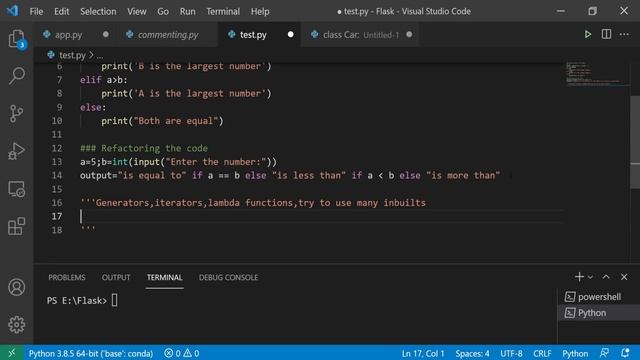Viewport: 640px width, 360px height.
Task: Open the Terminal menu
Action: point(223,11)
